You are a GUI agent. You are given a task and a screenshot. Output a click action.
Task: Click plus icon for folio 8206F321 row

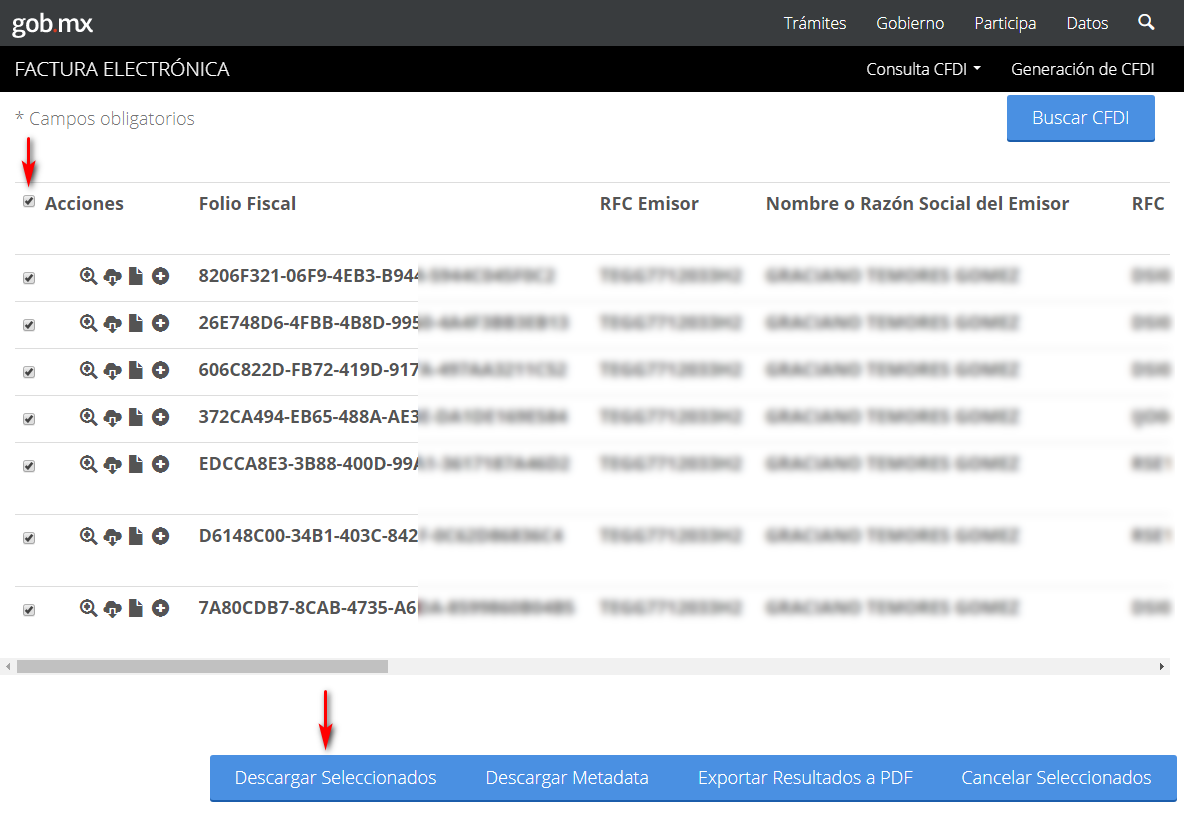160,276
